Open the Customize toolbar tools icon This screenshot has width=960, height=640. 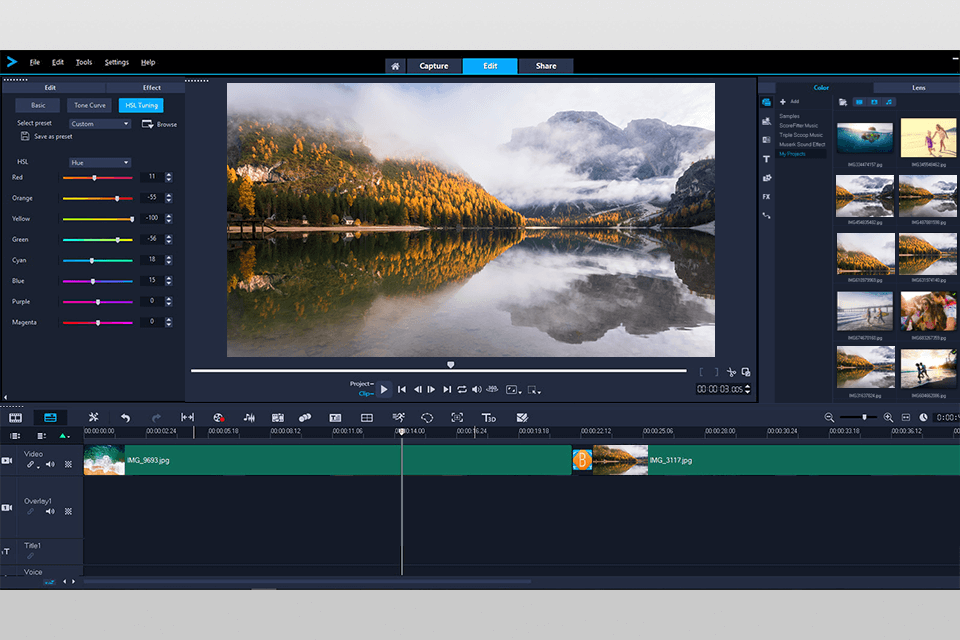click(93, 418)
